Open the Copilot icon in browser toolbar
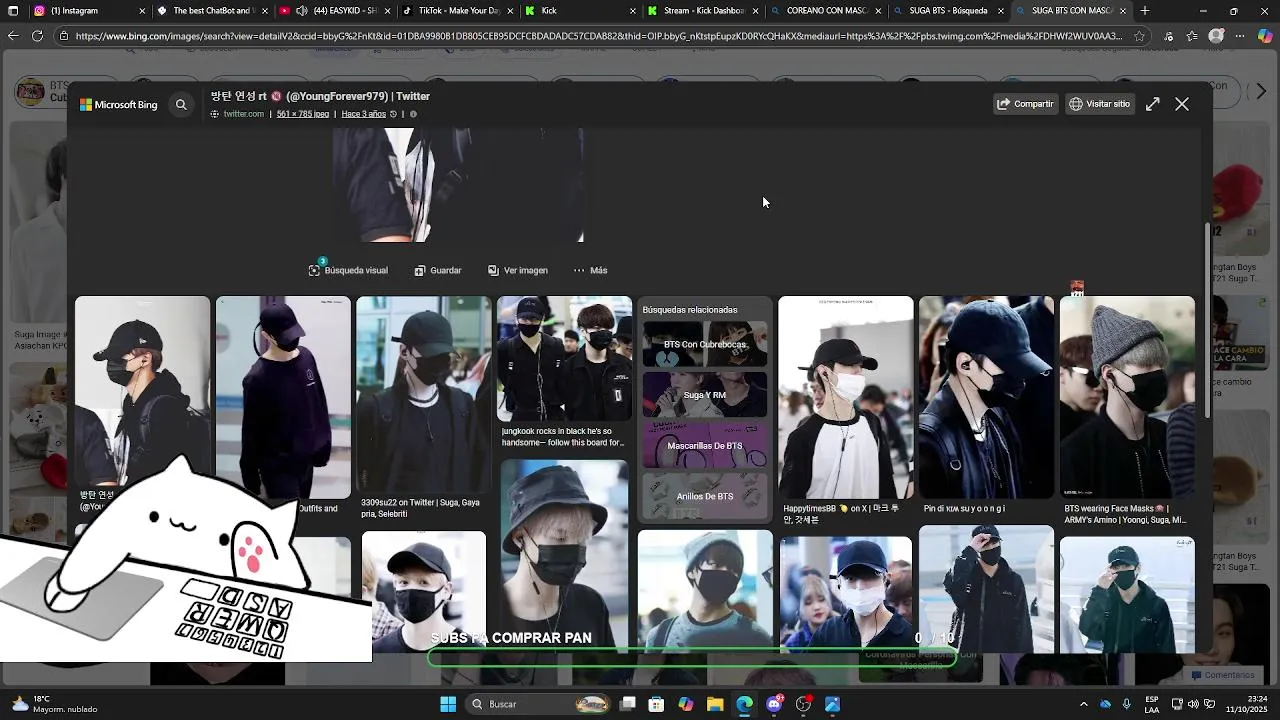Viewport: 1280px width, 720px height. [x=1266, y=36]
